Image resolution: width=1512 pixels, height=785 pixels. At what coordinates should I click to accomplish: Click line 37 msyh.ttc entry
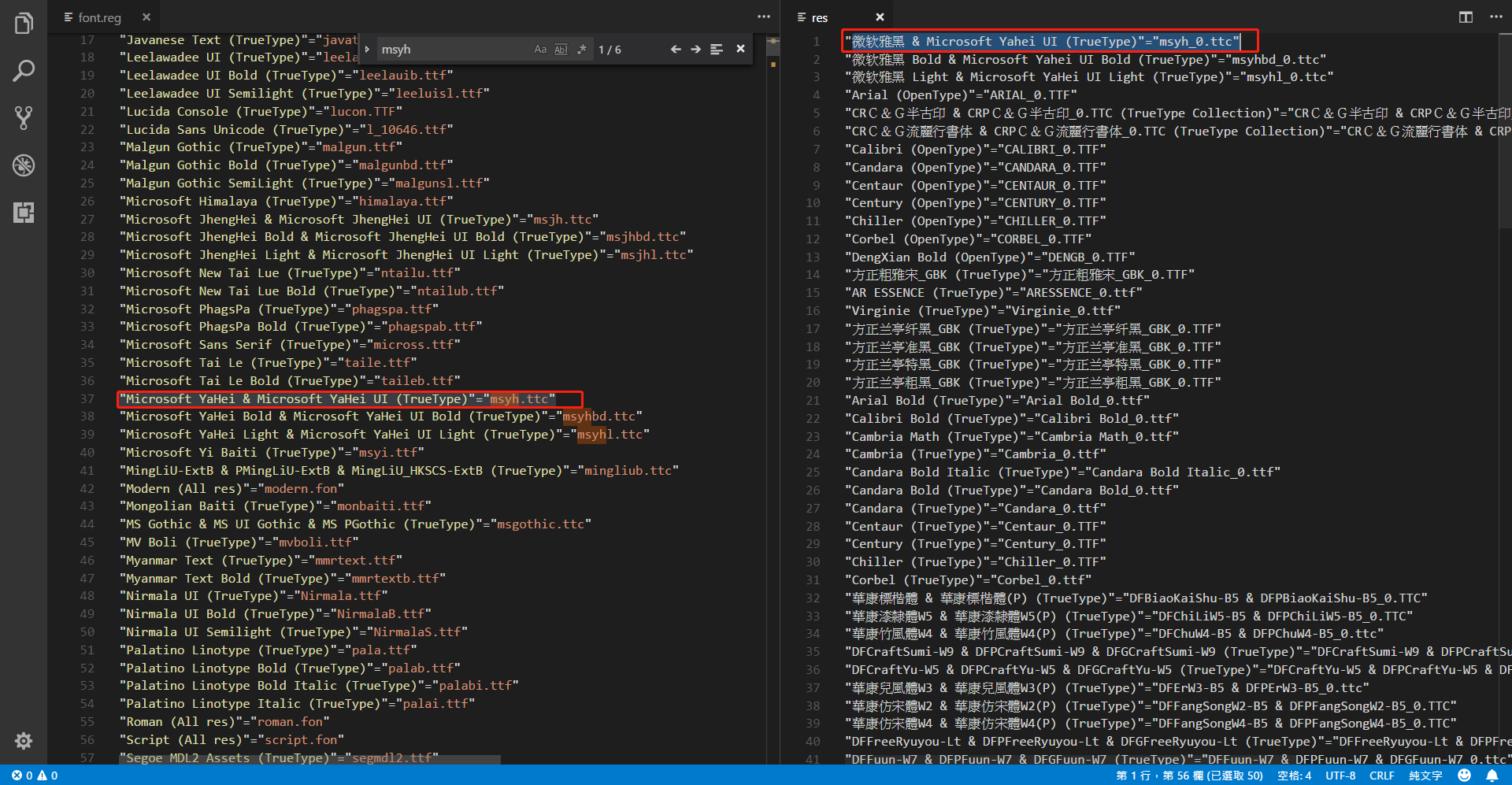click(x=338, y=399)
